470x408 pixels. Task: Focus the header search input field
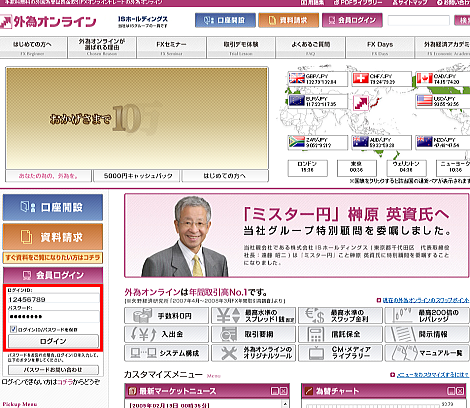(x=419, y=21)
